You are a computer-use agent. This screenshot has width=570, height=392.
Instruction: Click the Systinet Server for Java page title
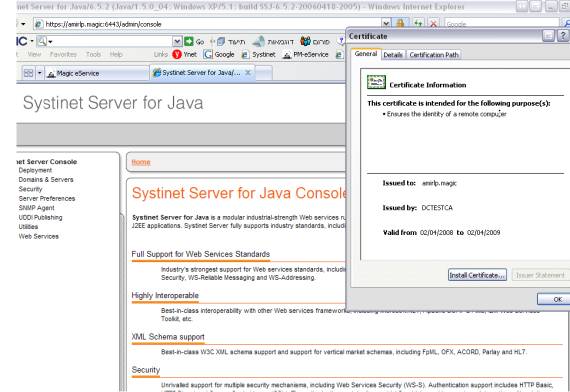[x=113, y=103]
